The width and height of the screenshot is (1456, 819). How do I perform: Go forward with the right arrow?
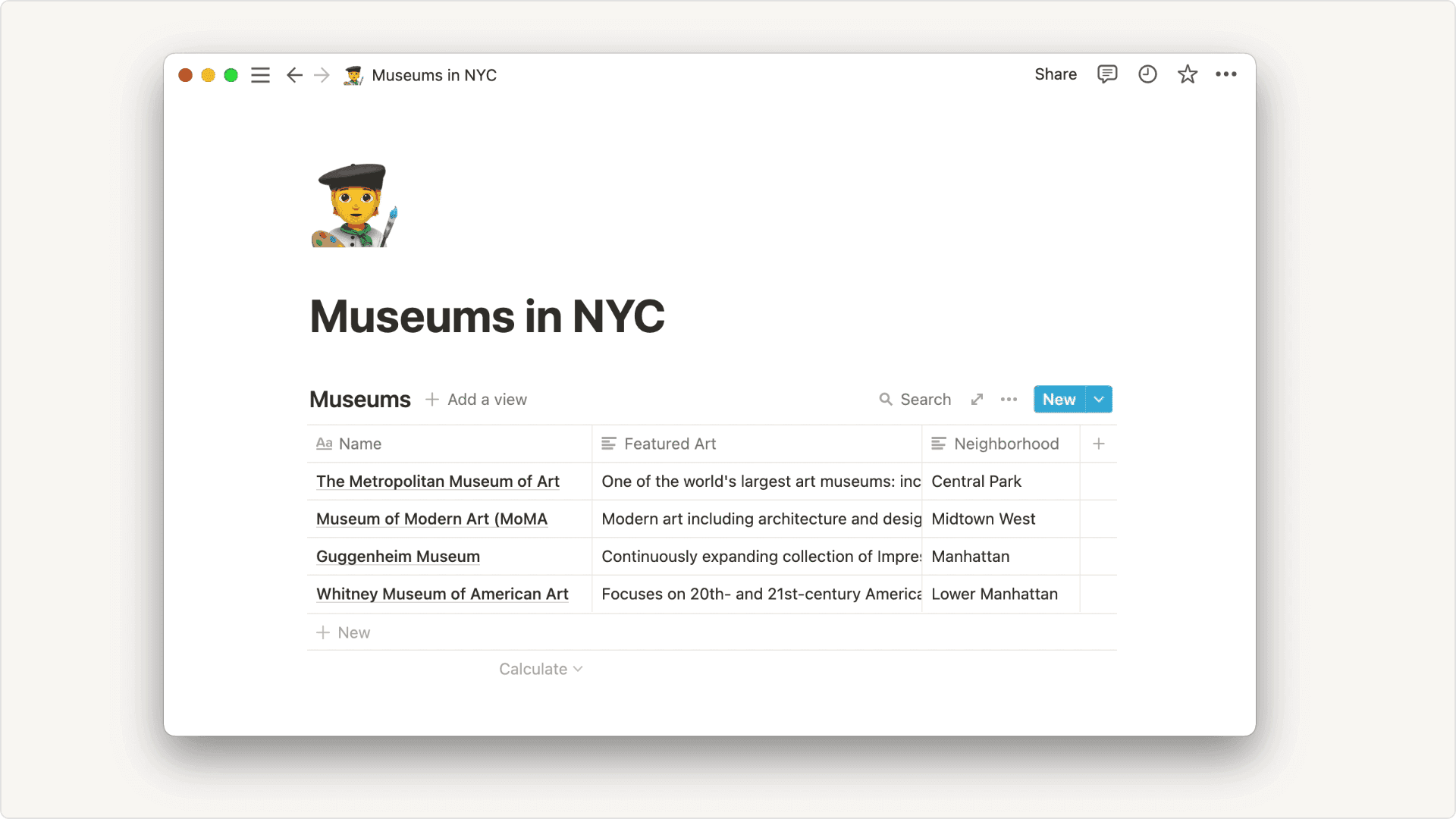322,75
